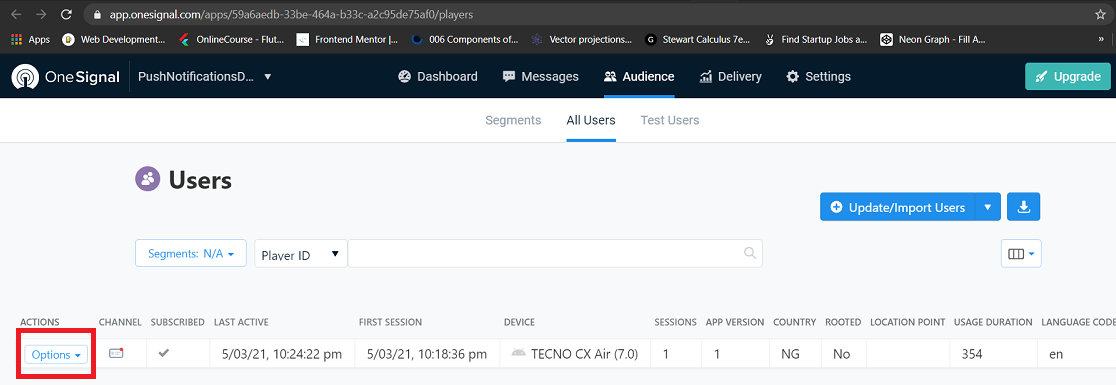Click the magnifier search icon
This screenshot has width=1116, height=385.
pos(749,253)
